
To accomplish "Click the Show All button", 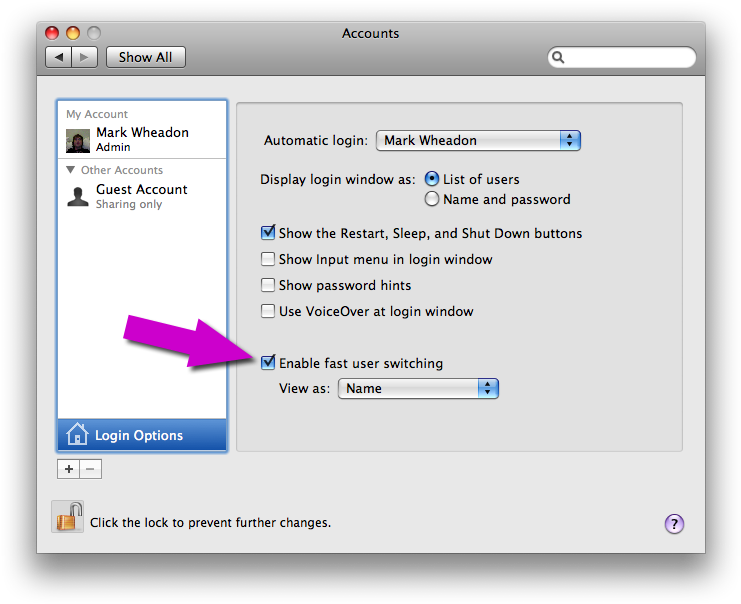I will [146, 57].
